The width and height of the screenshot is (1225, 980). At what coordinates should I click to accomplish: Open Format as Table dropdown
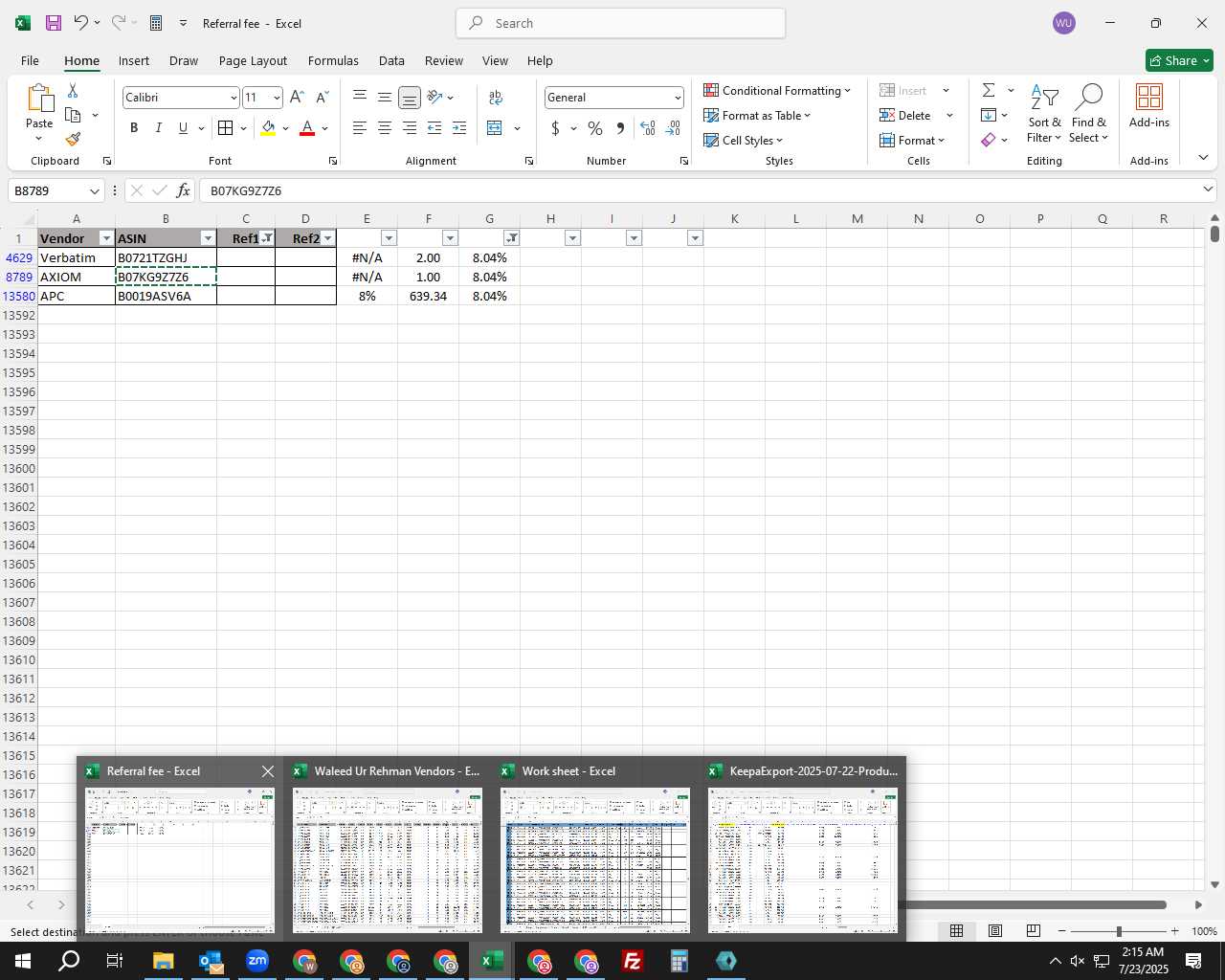[x=757, y=115]
